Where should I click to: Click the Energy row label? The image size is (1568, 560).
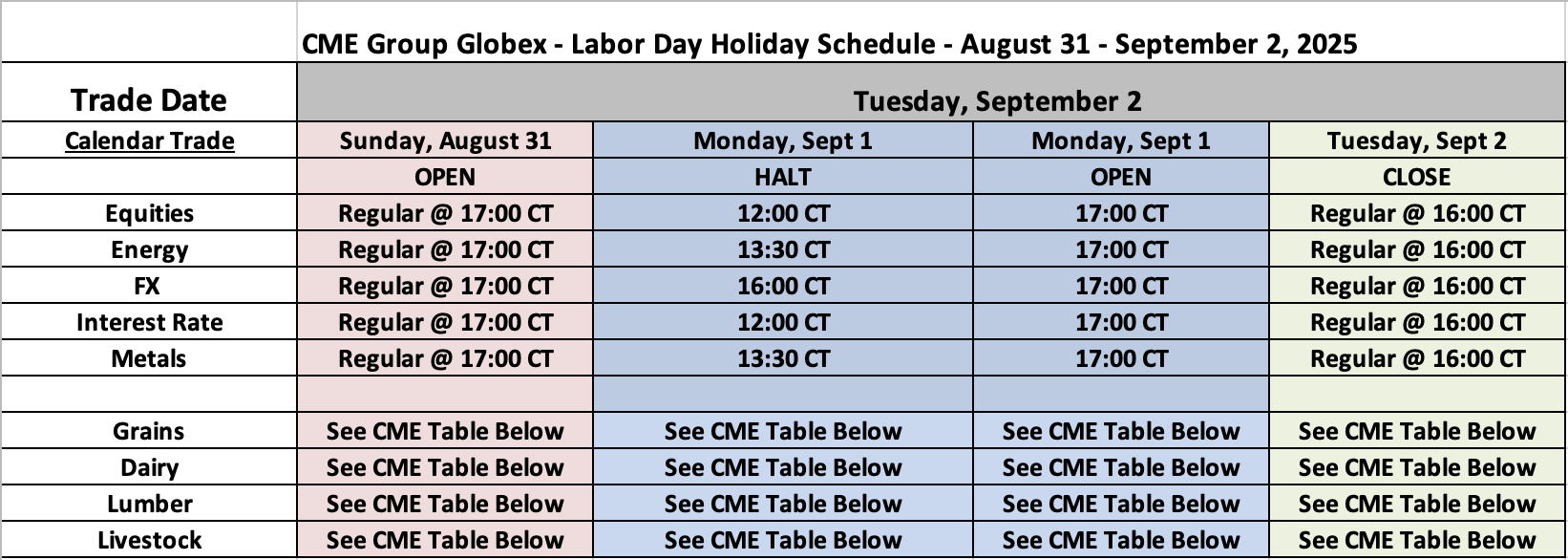(150, 249)
